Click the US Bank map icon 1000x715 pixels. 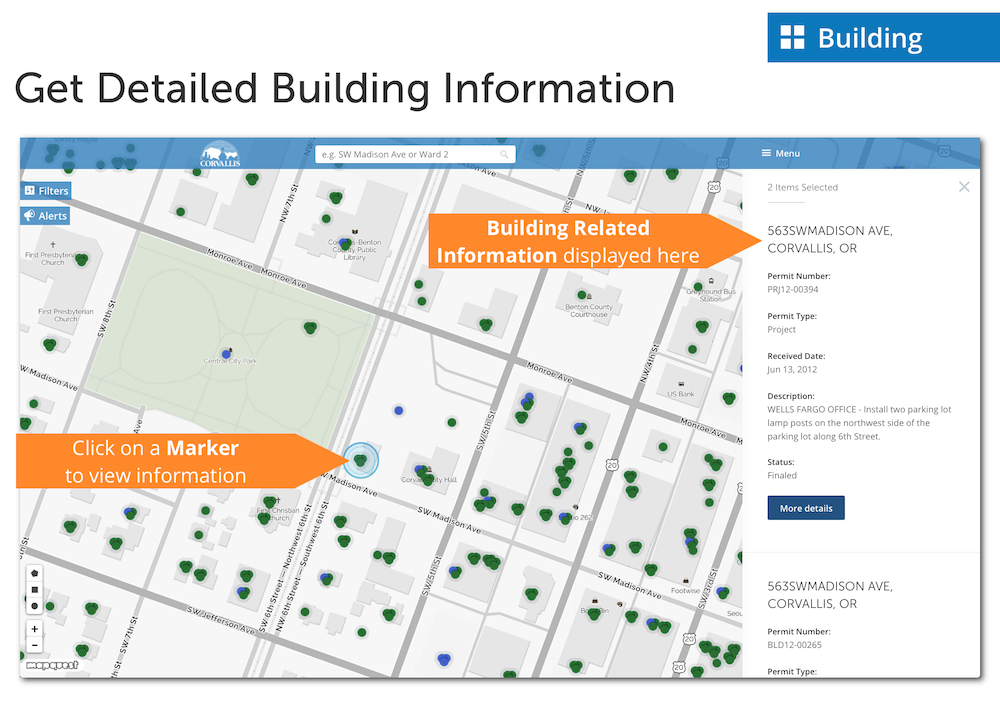pos(681,384)
